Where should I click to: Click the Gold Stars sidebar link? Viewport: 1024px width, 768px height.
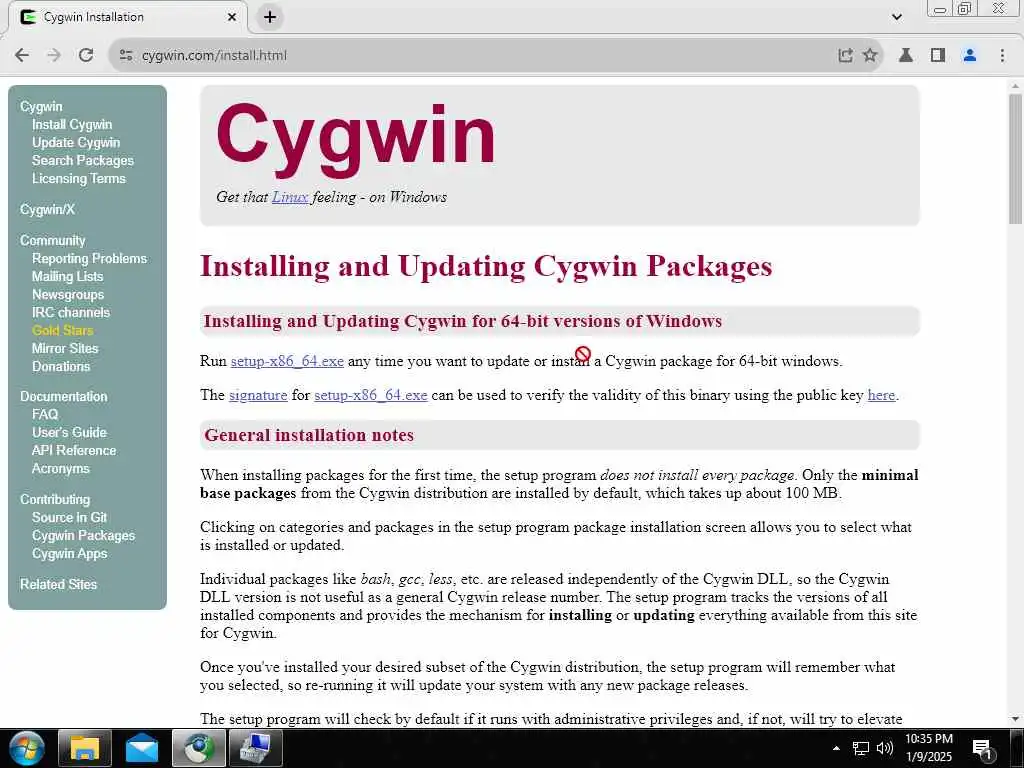pos(63,330)
